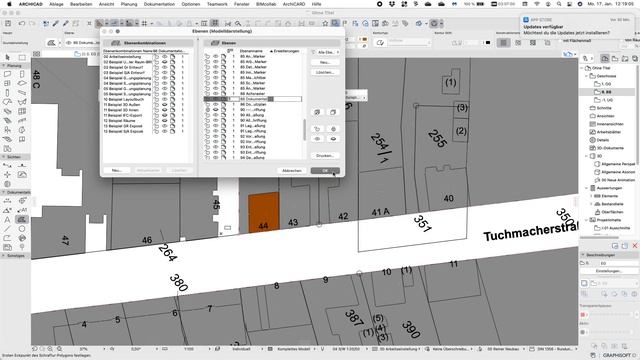Screen dimensions: 640x360
Task: Click Abbrechen in Ebenen dialog
Action: click(x=292, y=171)
